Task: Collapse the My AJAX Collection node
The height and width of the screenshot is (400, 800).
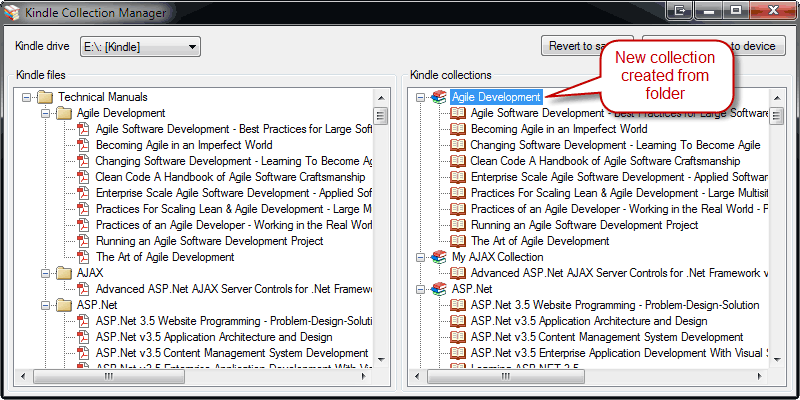Action: click(x=421, y=257)
